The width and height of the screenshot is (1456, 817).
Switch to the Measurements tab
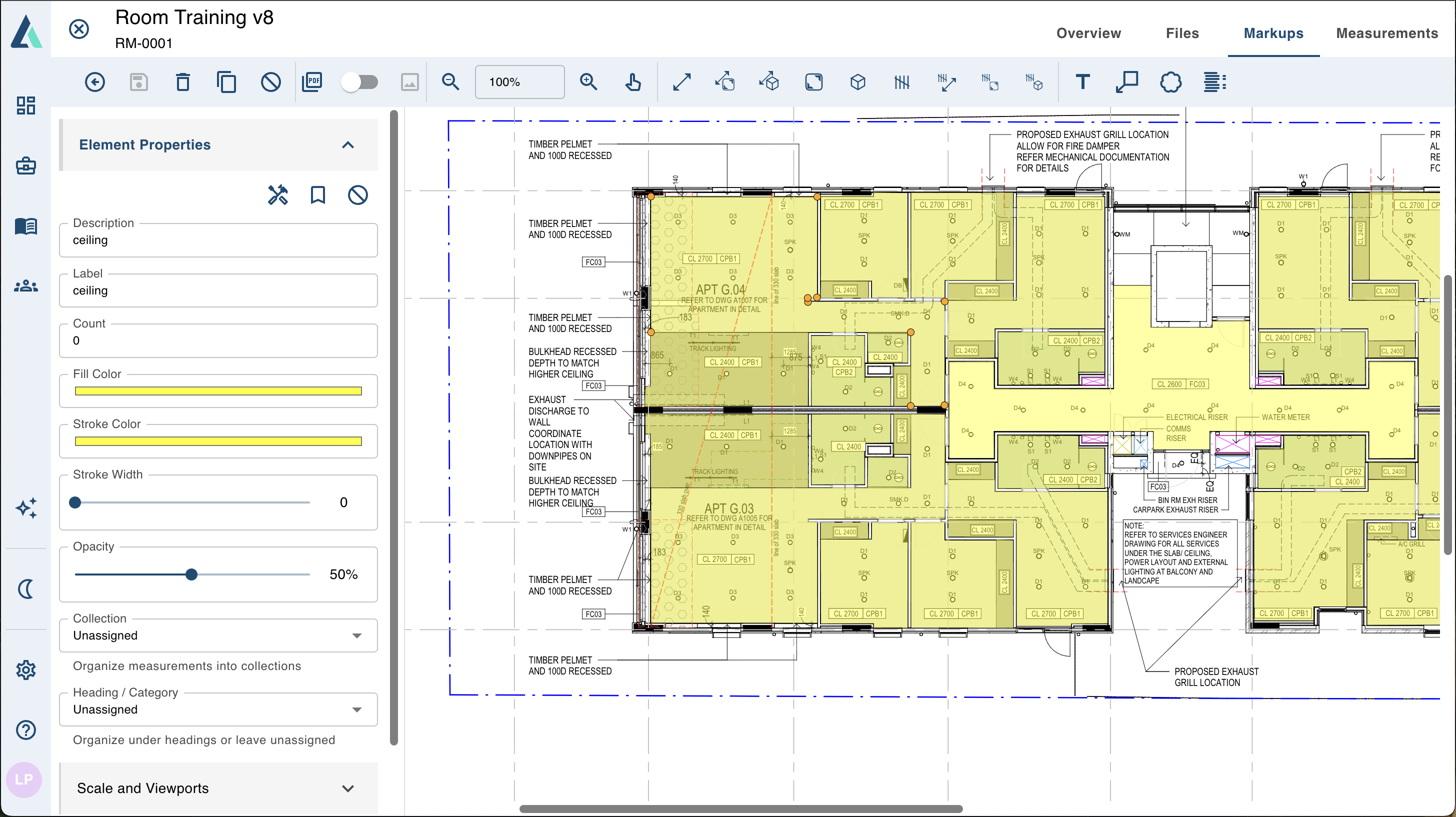tap(1386, 33)
